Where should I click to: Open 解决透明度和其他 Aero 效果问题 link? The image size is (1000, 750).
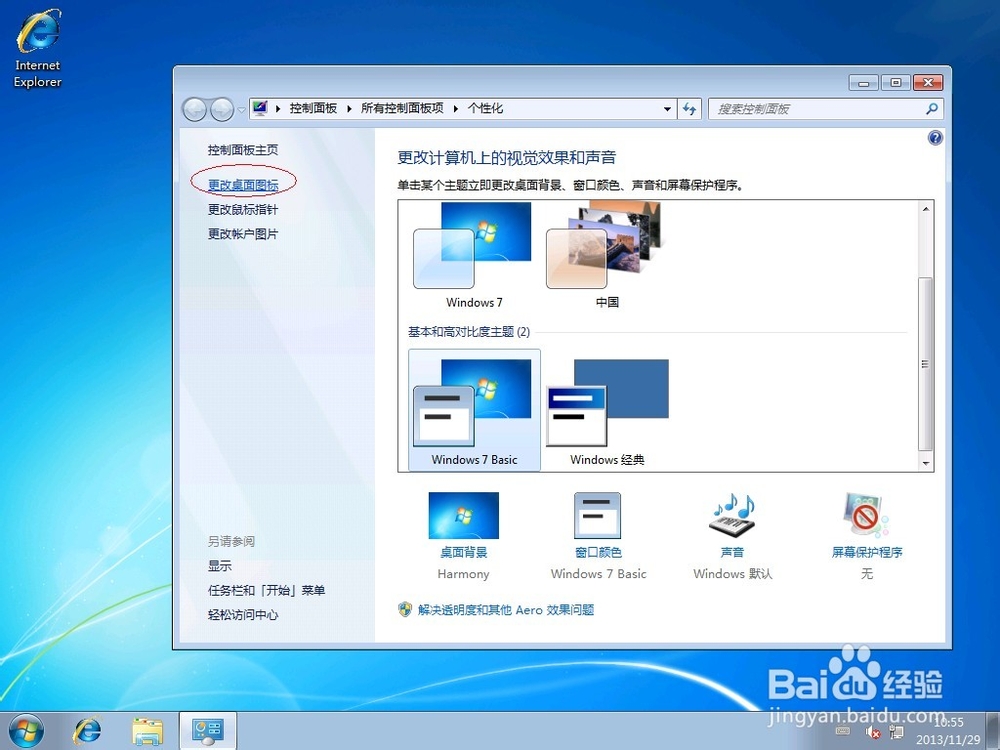coord(506,610)
